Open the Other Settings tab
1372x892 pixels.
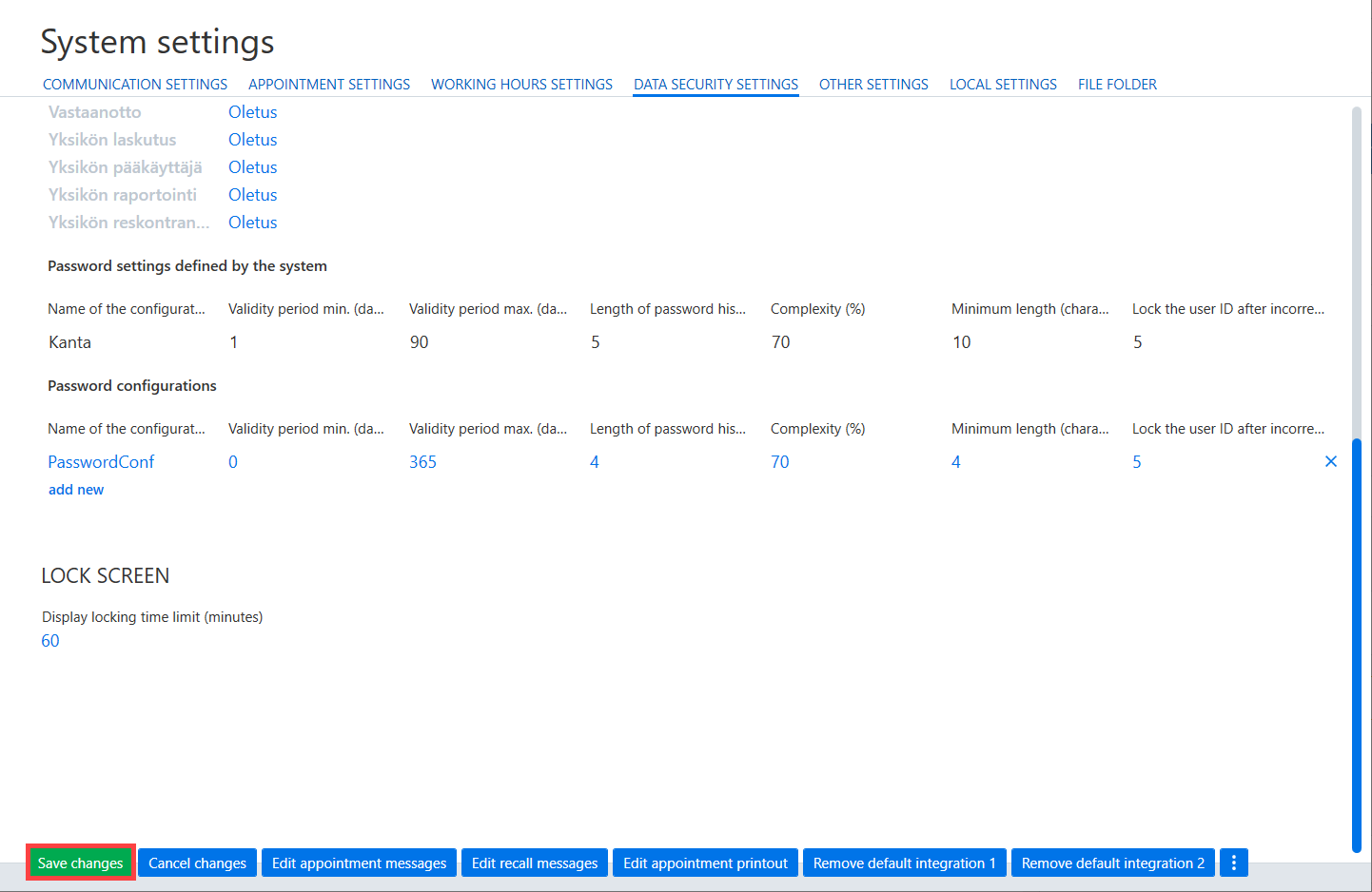click(873, 85)
